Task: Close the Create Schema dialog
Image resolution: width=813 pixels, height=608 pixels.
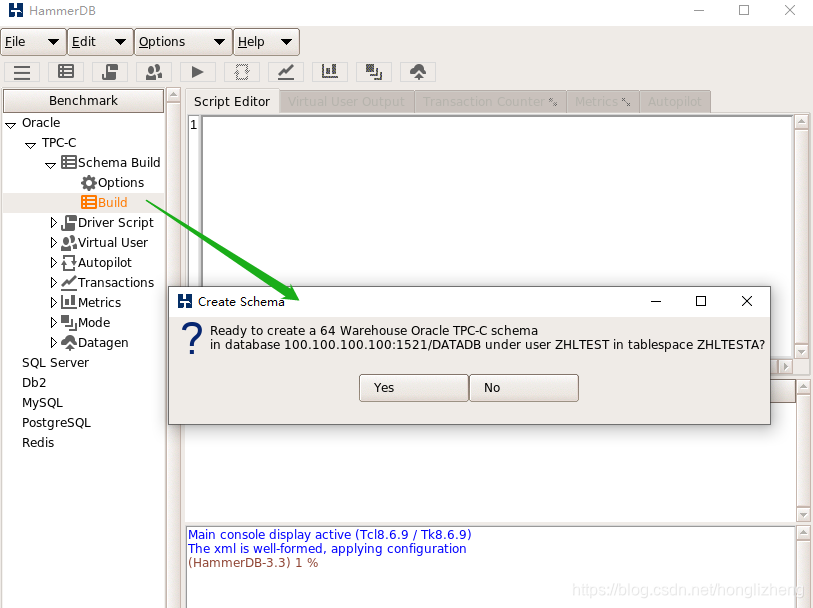Action: coord(747,301)
